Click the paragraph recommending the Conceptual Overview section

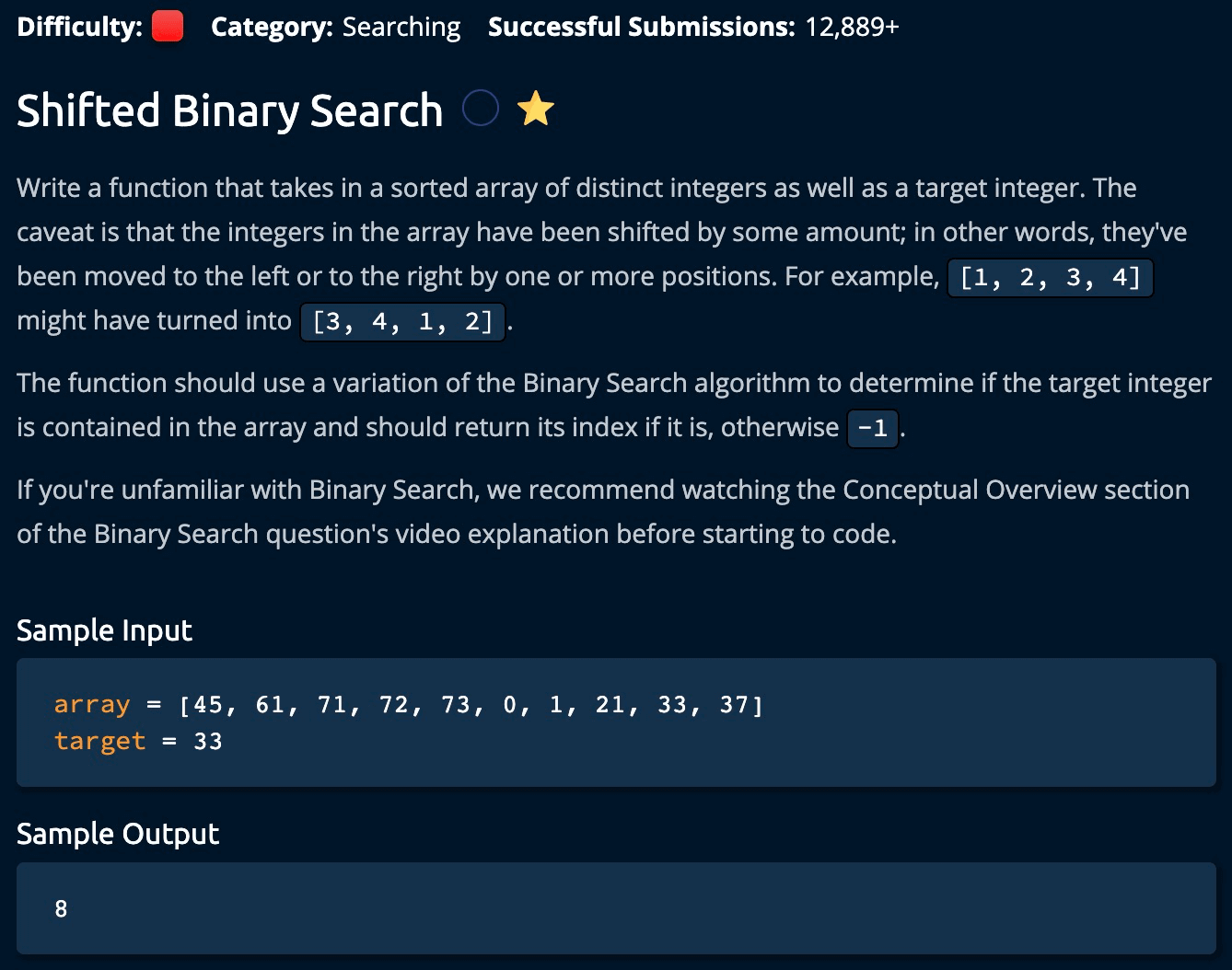tap(603, 512)
